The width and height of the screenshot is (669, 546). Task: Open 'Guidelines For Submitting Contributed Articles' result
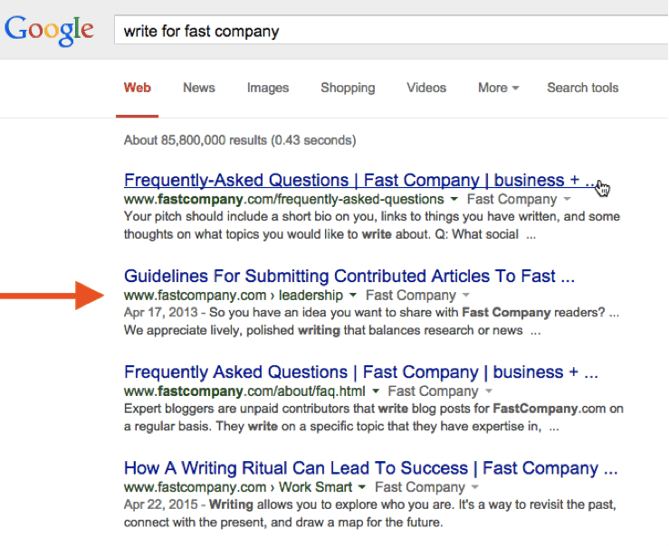coord(349,276)
